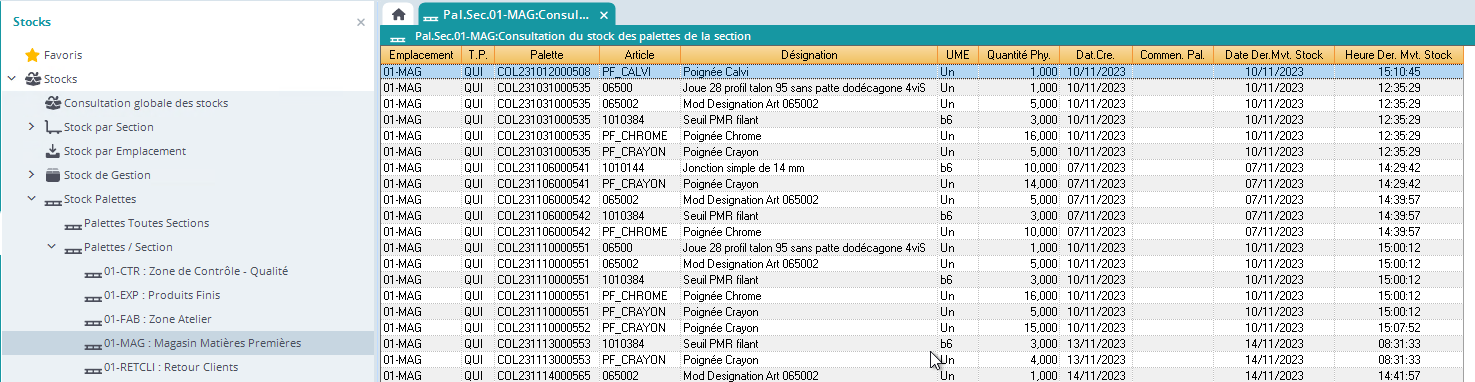
Task: Select 01-RETCLI : Retour Clients
Action: coord(171,367)
